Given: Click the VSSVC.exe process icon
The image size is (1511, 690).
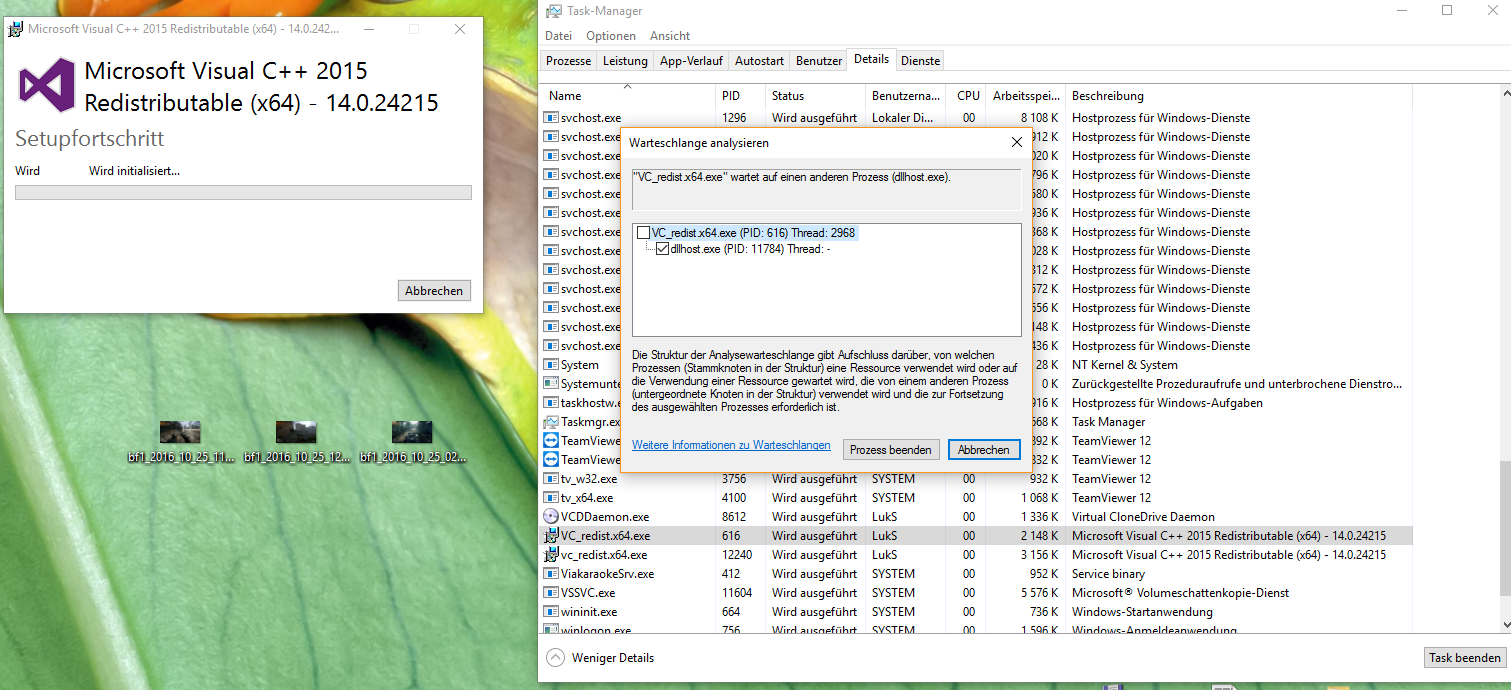Looking at the screenshot, I should pos(551,593).
